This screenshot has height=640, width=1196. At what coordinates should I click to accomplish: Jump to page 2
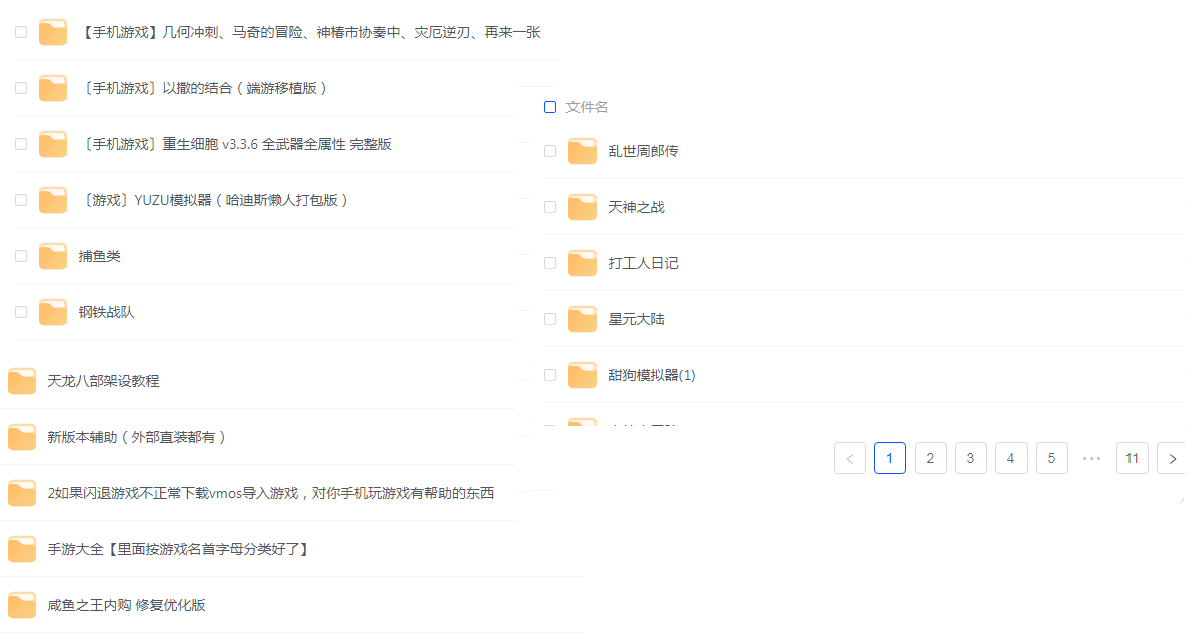tap(930, 458)
